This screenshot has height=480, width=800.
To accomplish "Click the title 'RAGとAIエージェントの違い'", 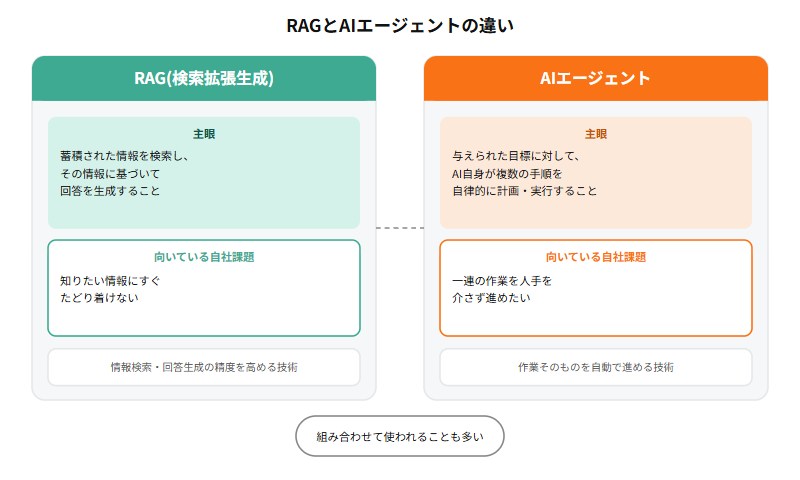I will click(399, 26).
